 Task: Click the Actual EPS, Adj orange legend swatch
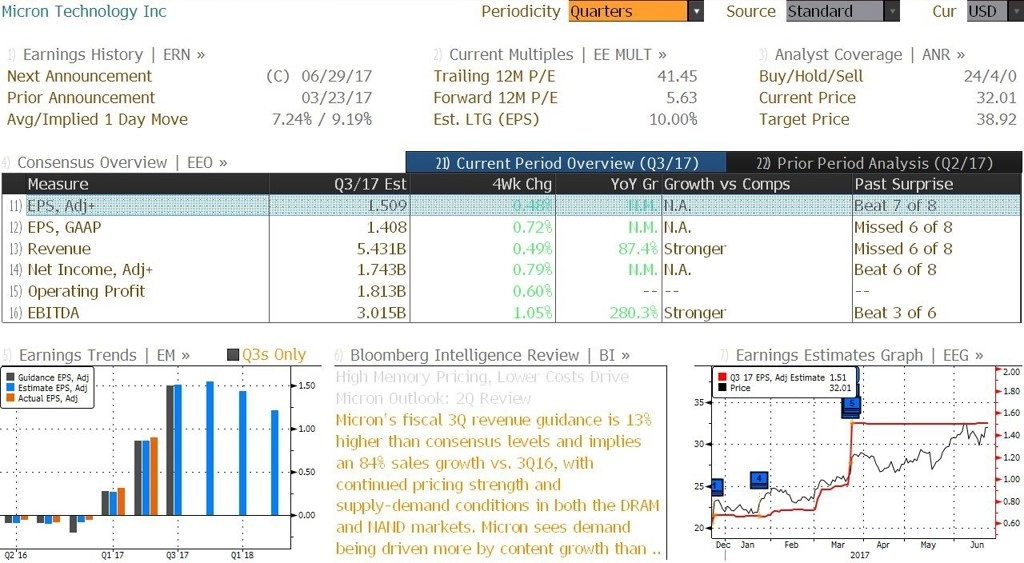pos(10,398)
